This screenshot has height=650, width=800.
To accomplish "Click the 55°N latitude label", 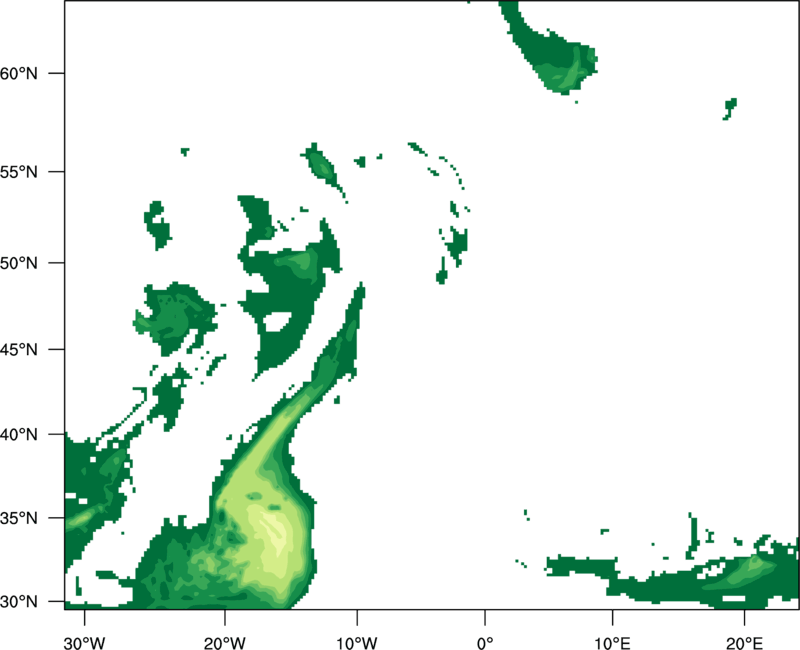I will [19, 172].
